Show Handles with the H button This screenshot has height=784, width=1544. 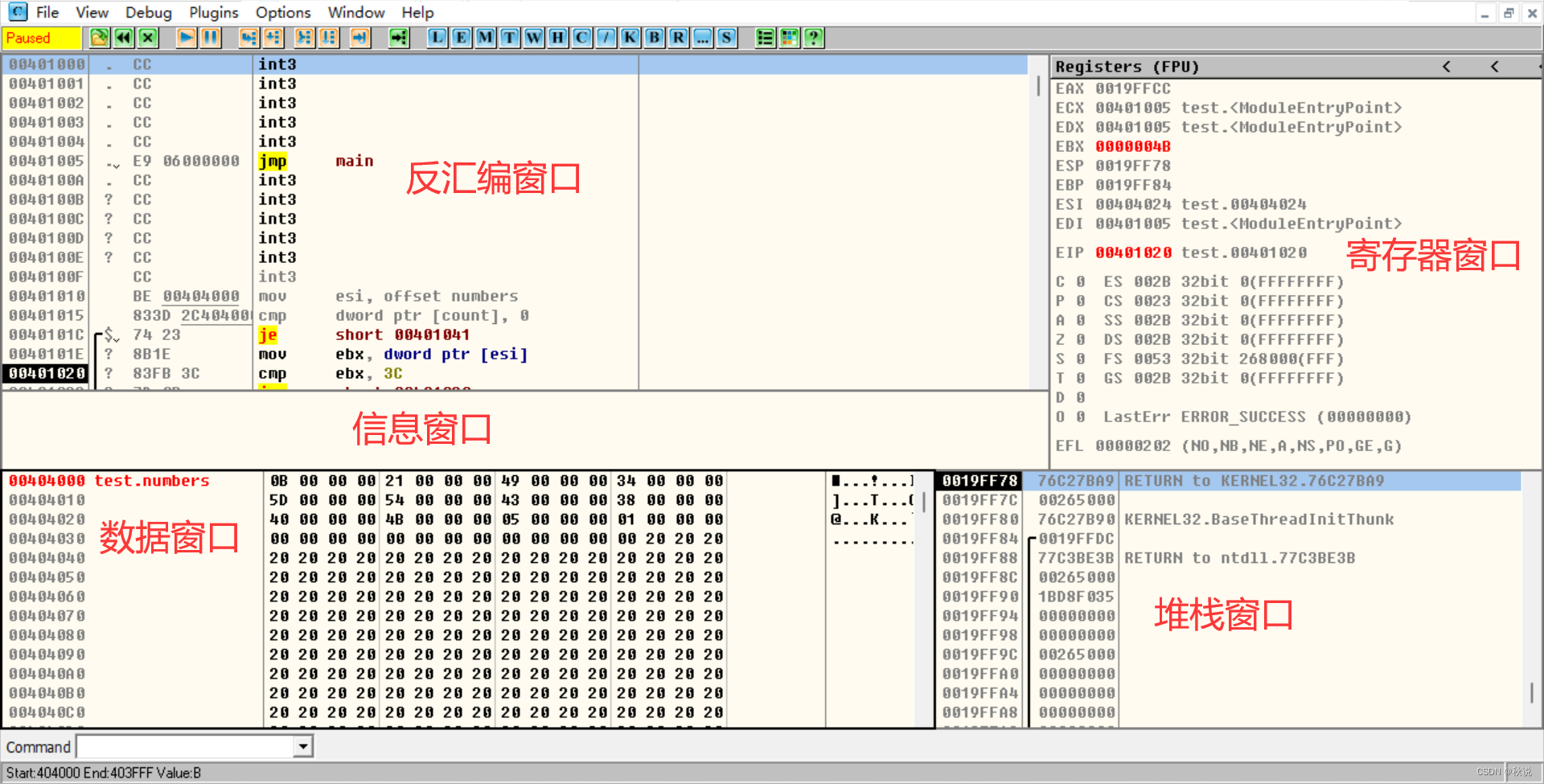point(557,38)
